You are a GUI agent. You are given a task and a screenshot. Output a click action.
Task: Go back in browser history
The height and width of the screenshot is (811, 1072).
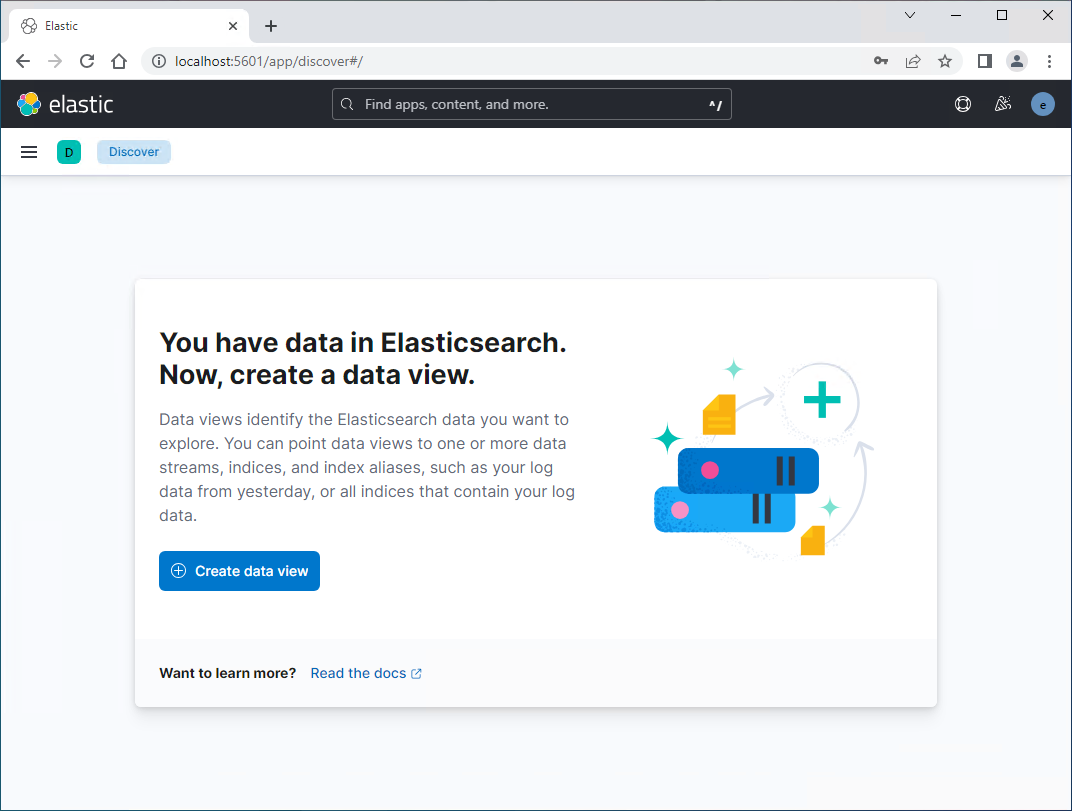[x=23, y=62]
